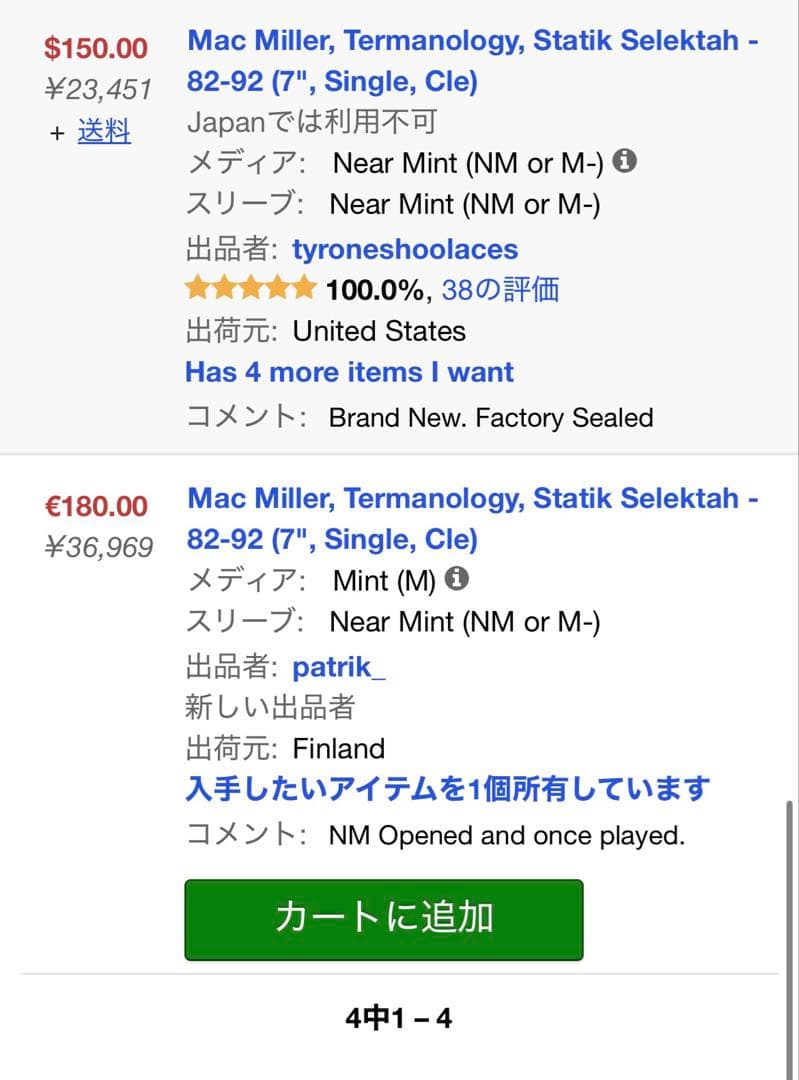Open seller tyroneshoolaces profile
The height and width of the screenshot is (1080, 799).
[x=404, y=249]
